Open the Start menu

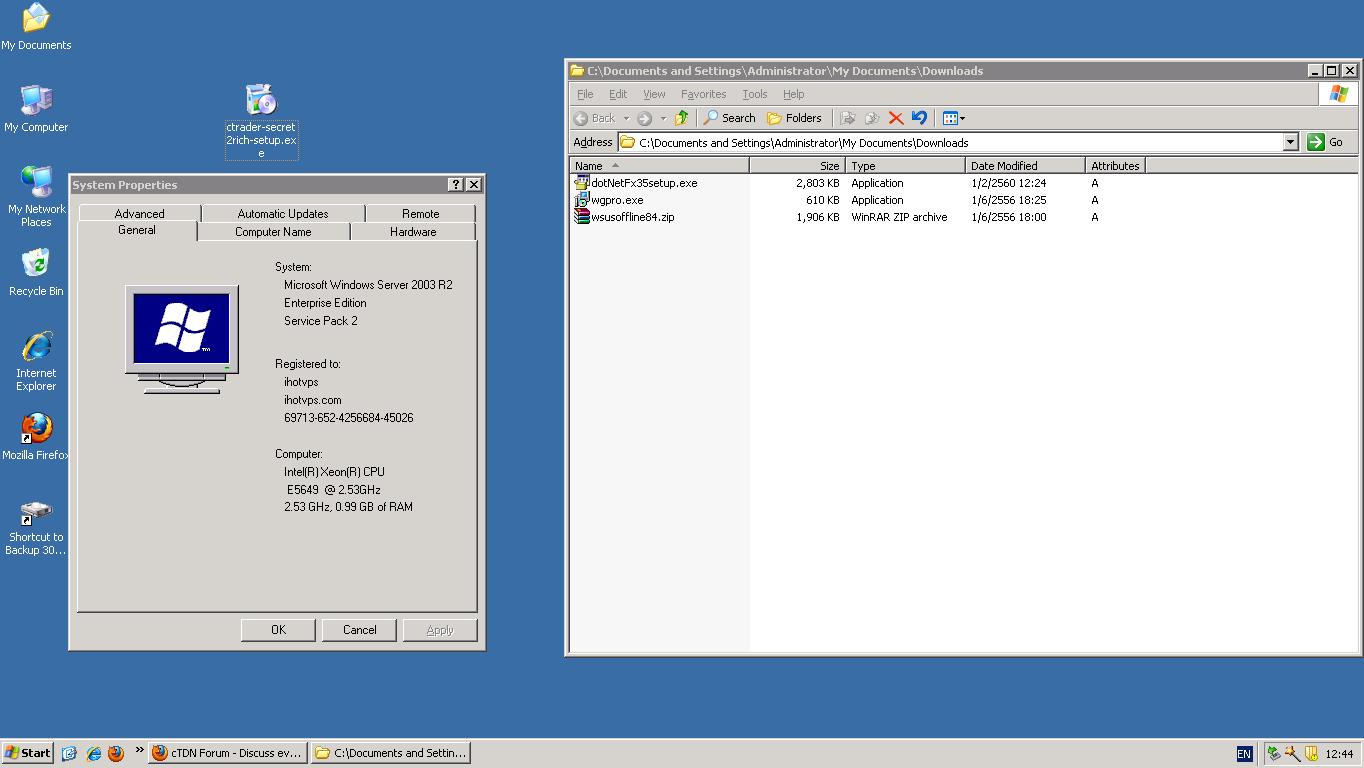tap(27, 753)
